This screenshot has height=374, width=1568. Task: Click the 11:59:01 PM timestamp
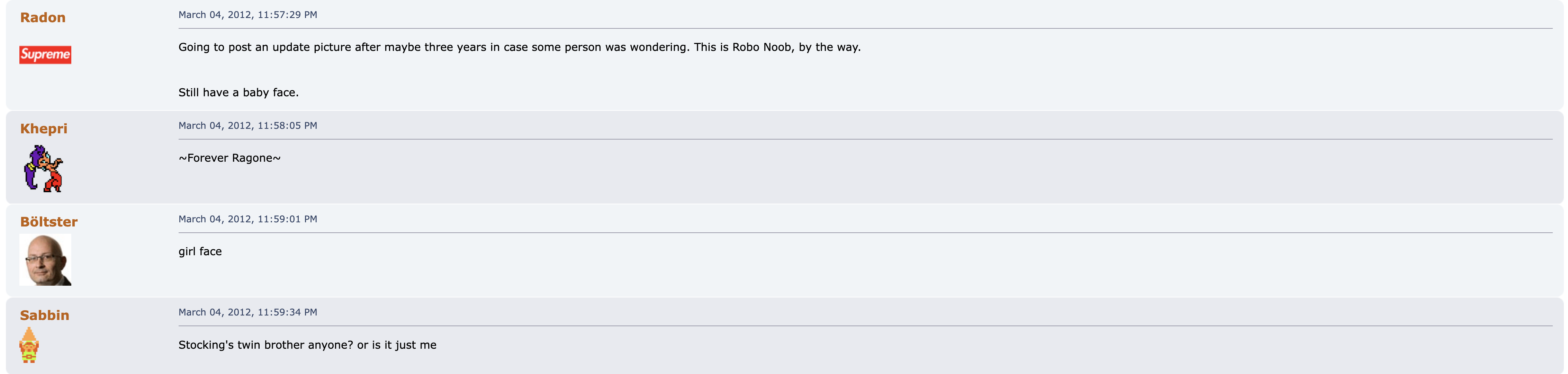point(247,219)
